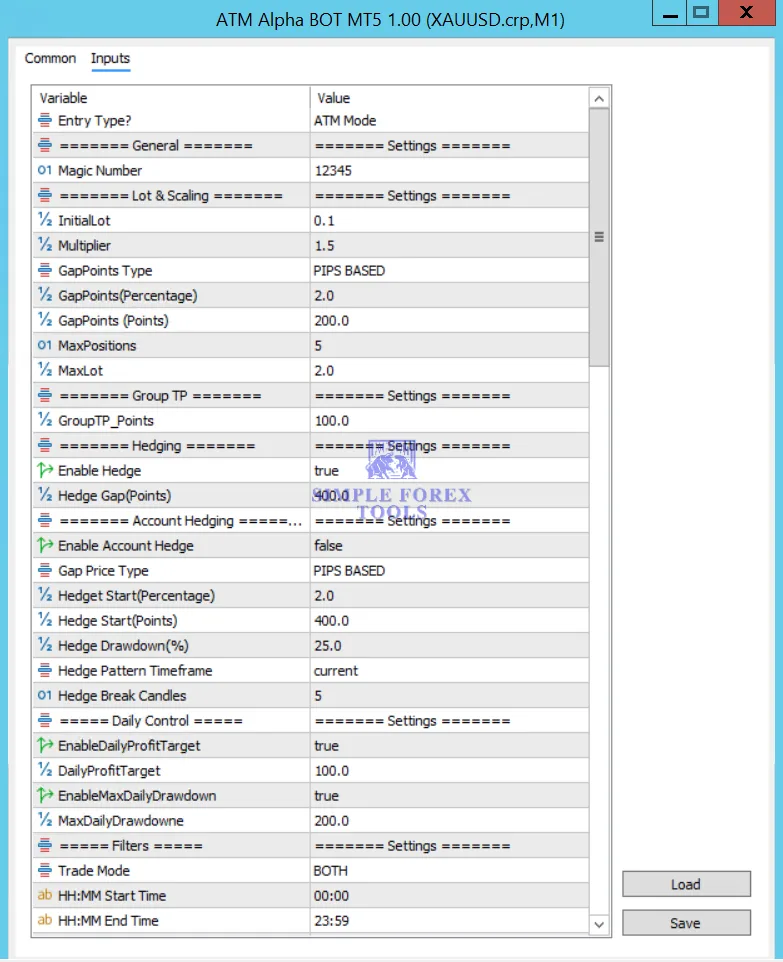Toggle Enable Hedge value true
Image resolution: width=783 pixels, height=962 pixels.
coord(449,471)
